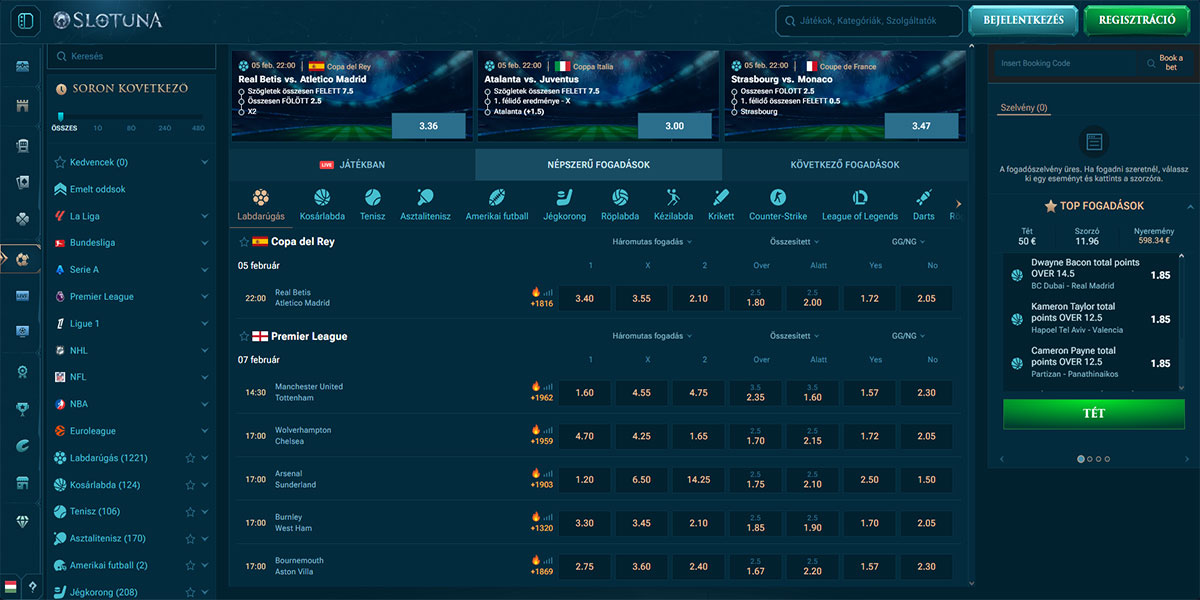
Task: Open the Játékban live tab
Action: [x=352, y=165]
